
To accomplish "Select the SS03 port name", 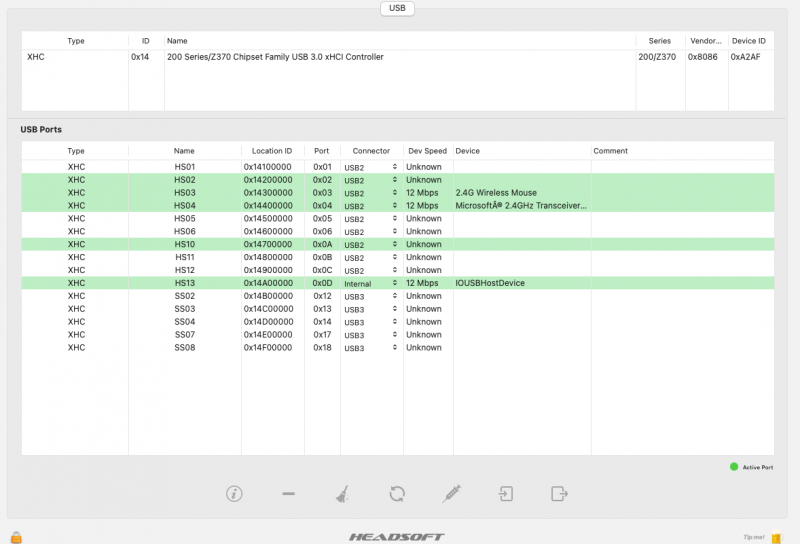I will 185,309.
